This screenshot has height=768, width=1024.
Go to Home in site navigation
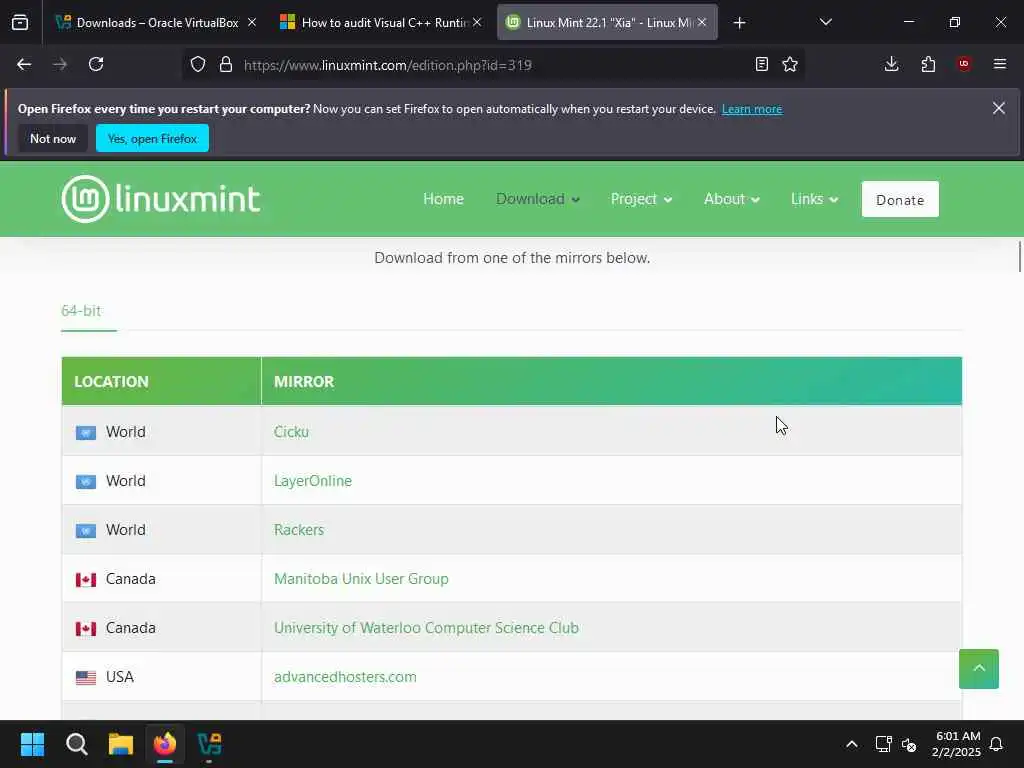click(x=443, y=199)
